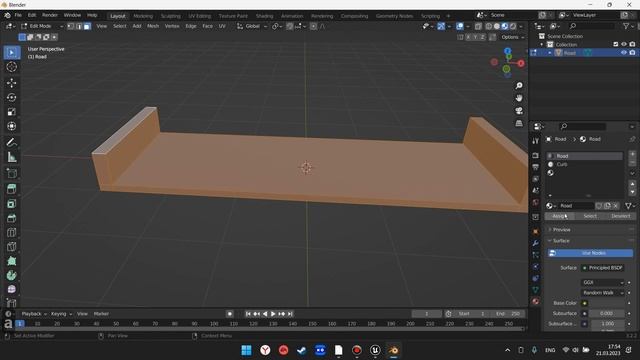This screenshot has width=640, height=360.
Task: Open the Face menu in viewport header
Action: (207, 26)
